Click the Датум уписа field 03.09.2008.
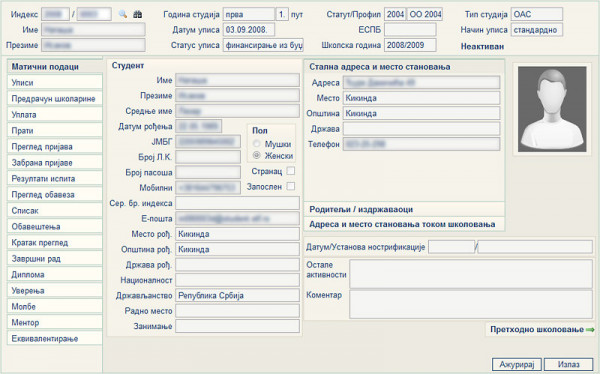This screenshot has height=374, width=600. [x=249, y=30]
